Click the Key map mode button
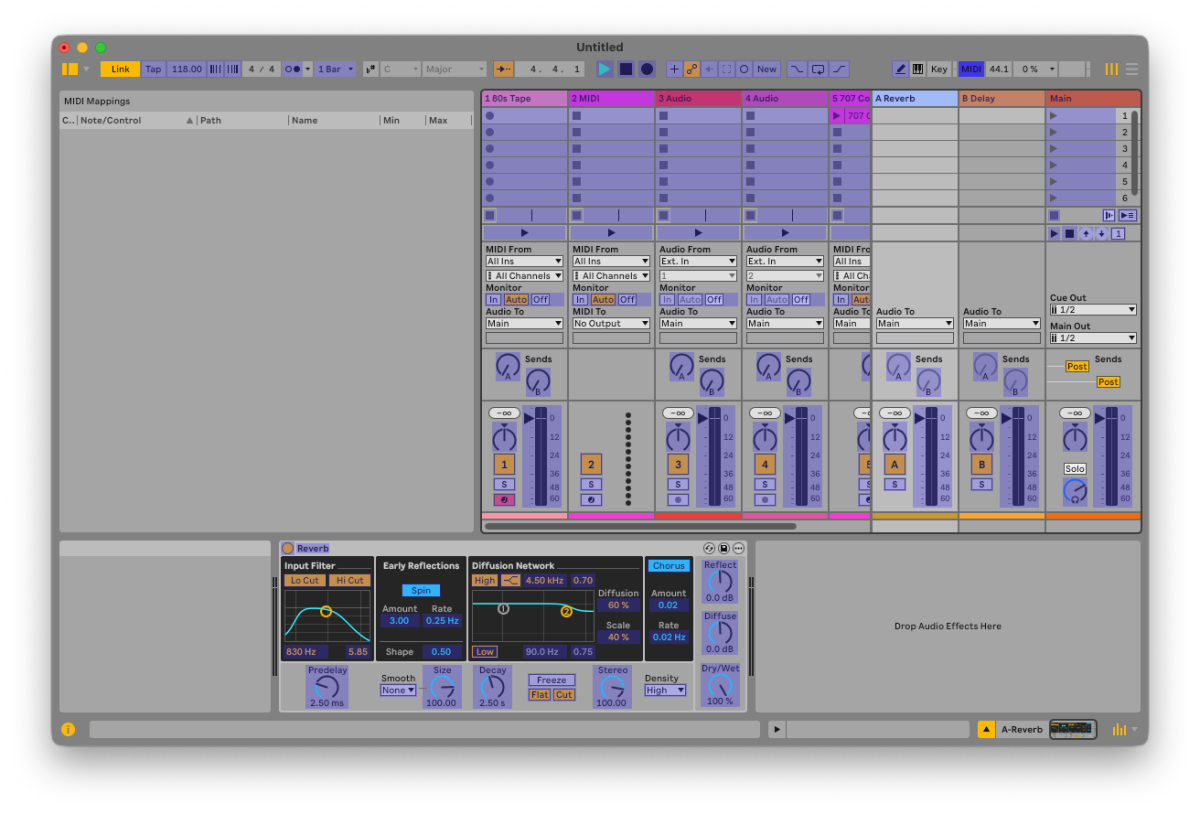The image size is (1200, 814). pyautogui.click(x=939, y=69)
